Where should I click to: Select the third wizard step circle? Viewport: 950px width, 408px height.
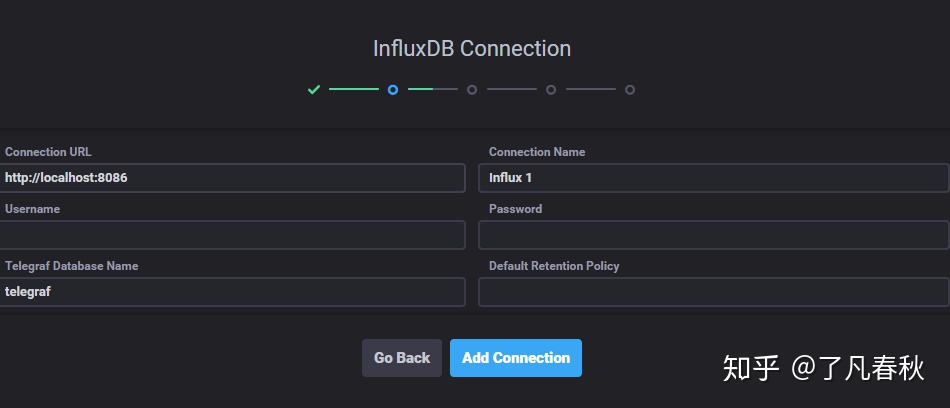(472, 90)
